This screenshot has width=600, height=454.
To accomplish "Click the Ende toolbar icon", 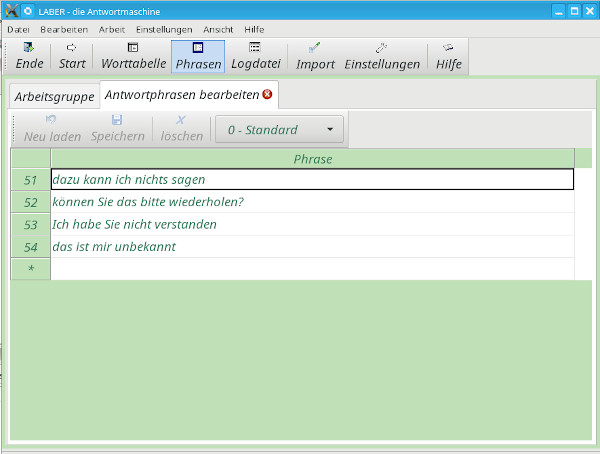I will coord(29,56).
